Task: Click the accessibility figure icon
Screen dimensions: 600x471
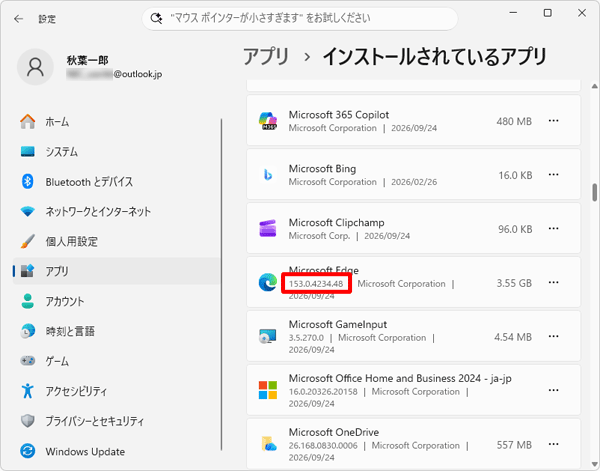Action: 28,391
